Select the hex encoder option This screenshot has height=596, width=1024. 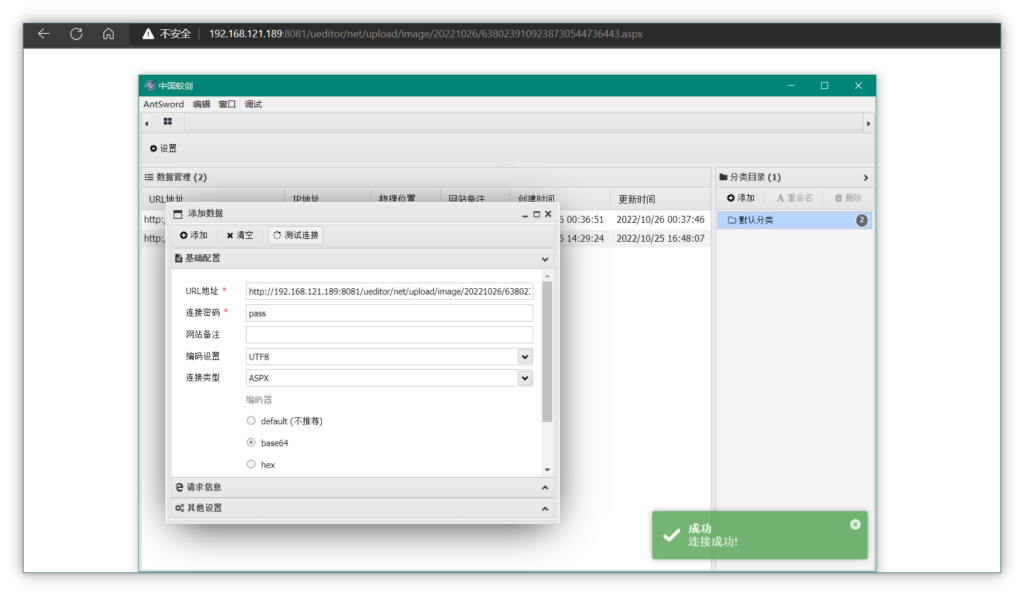pyautogui.click(x=251, y=464)
